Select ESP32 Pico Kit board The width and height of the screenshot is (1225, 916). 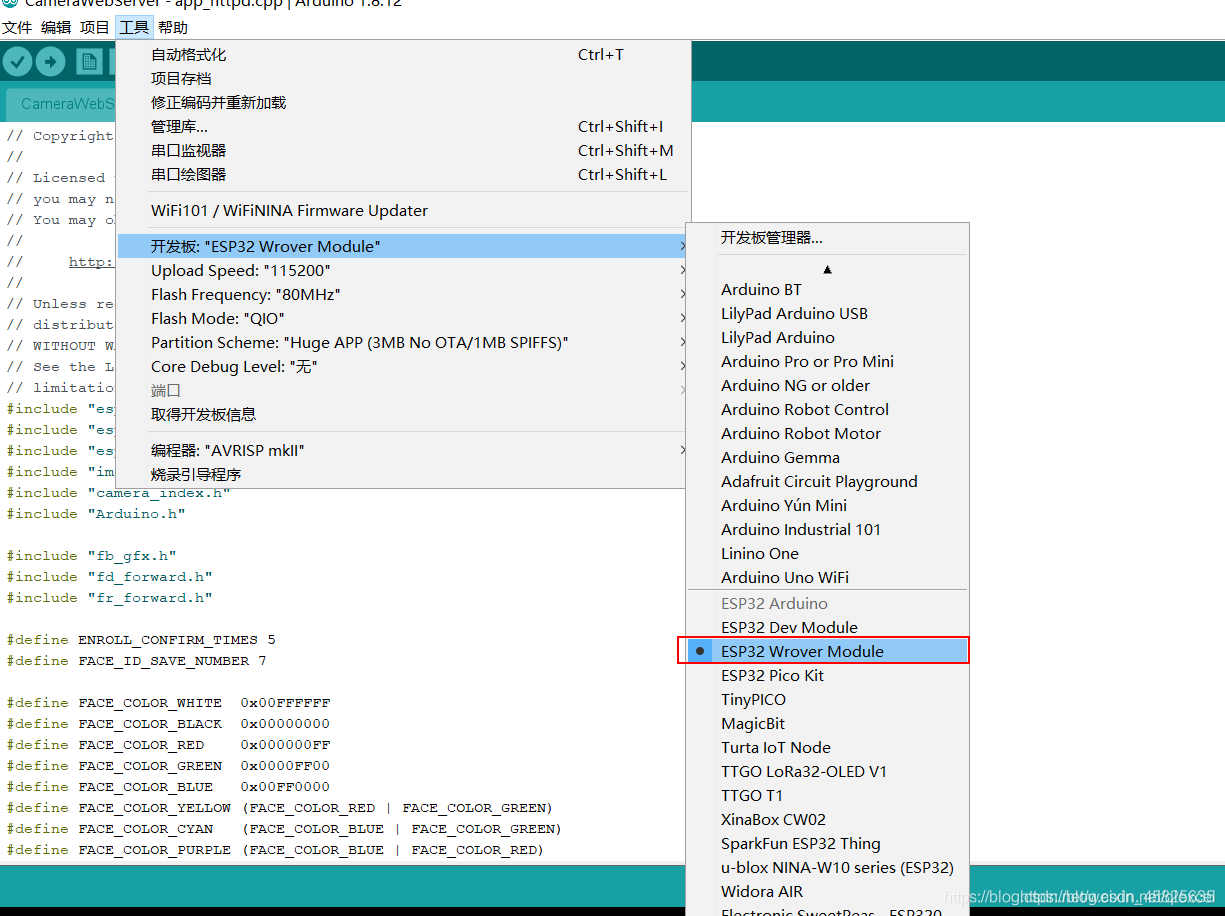[827, 676]
